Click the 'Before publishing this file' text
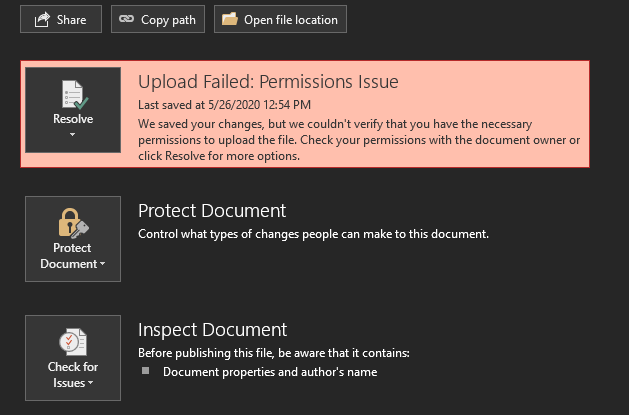 click(x=273, y=353)
